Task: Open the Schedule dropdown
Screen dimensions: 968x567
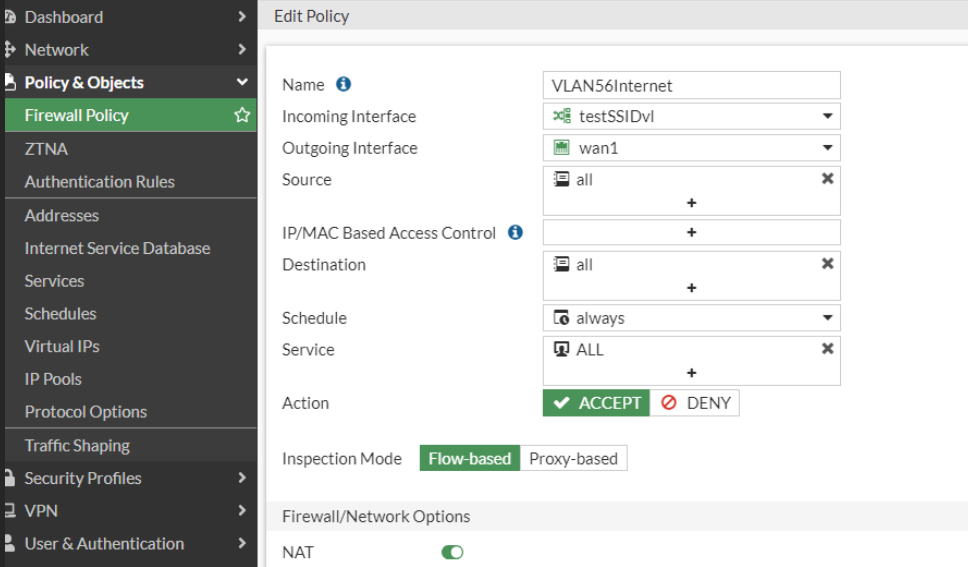Action: click(x=827, y=318)
